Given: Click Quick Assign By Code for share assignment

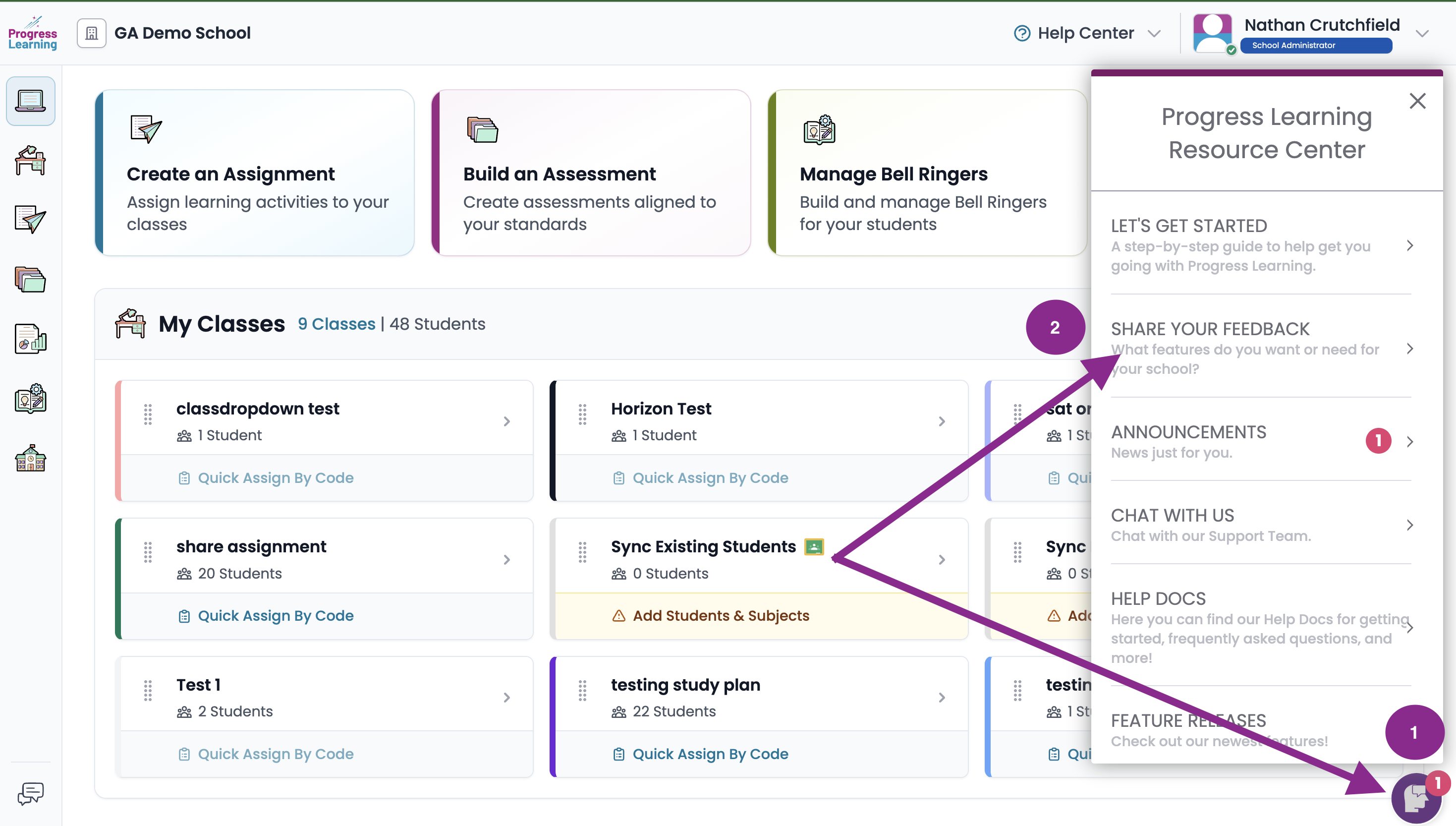Looking at the screenshot, I should pos(265,616).
